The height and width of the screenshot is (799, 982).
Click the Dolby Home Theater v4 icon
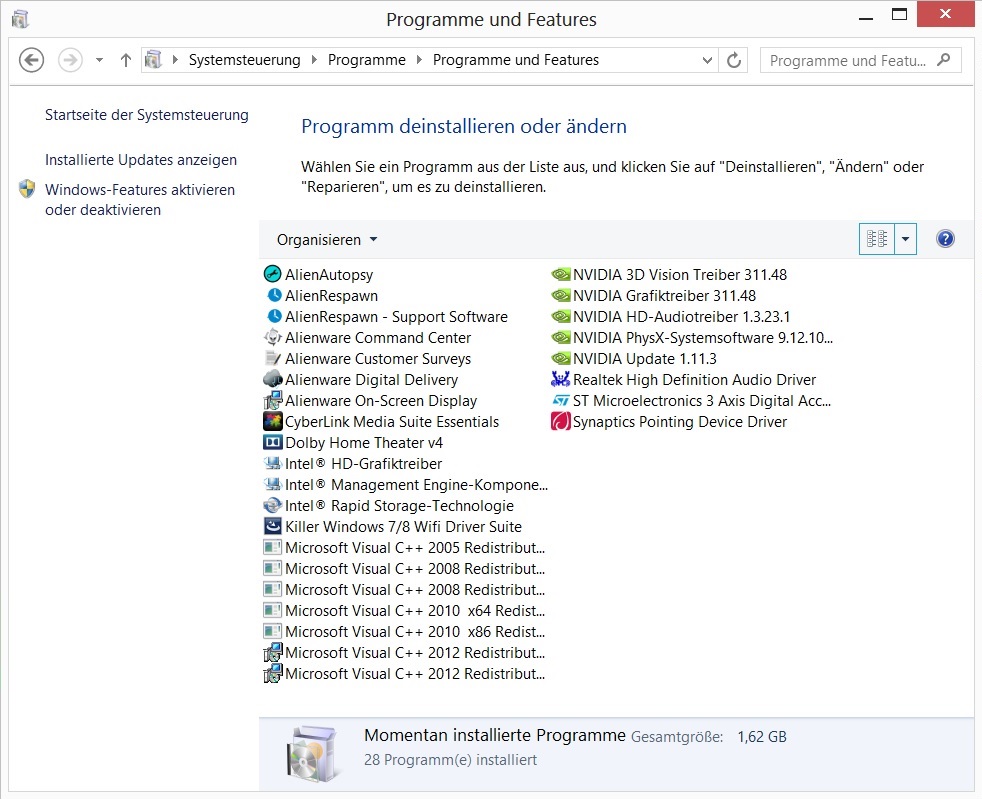[272, 442]
